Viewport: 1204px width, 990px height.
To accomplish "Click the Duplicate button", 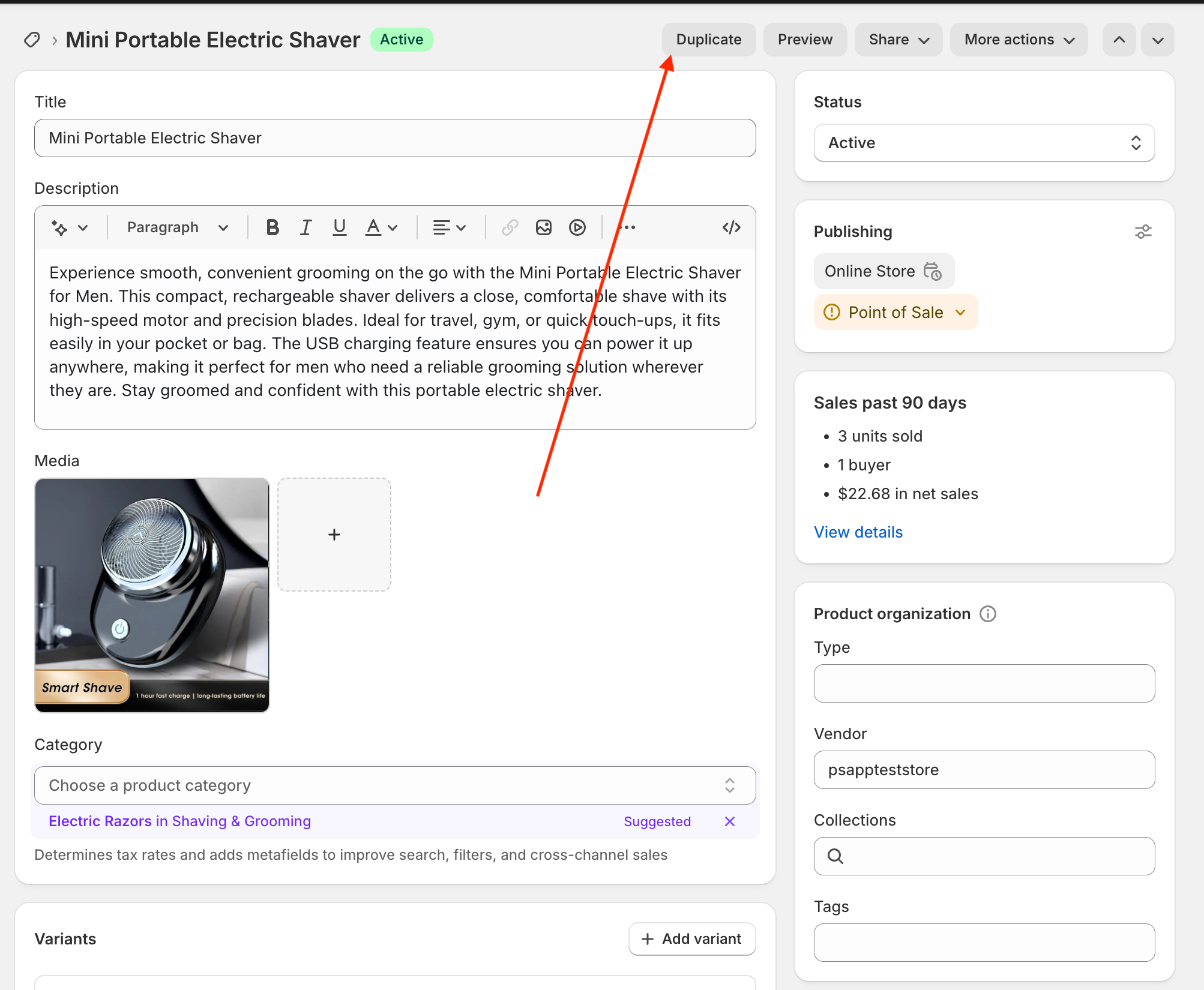I will click(x=708, y=40).
